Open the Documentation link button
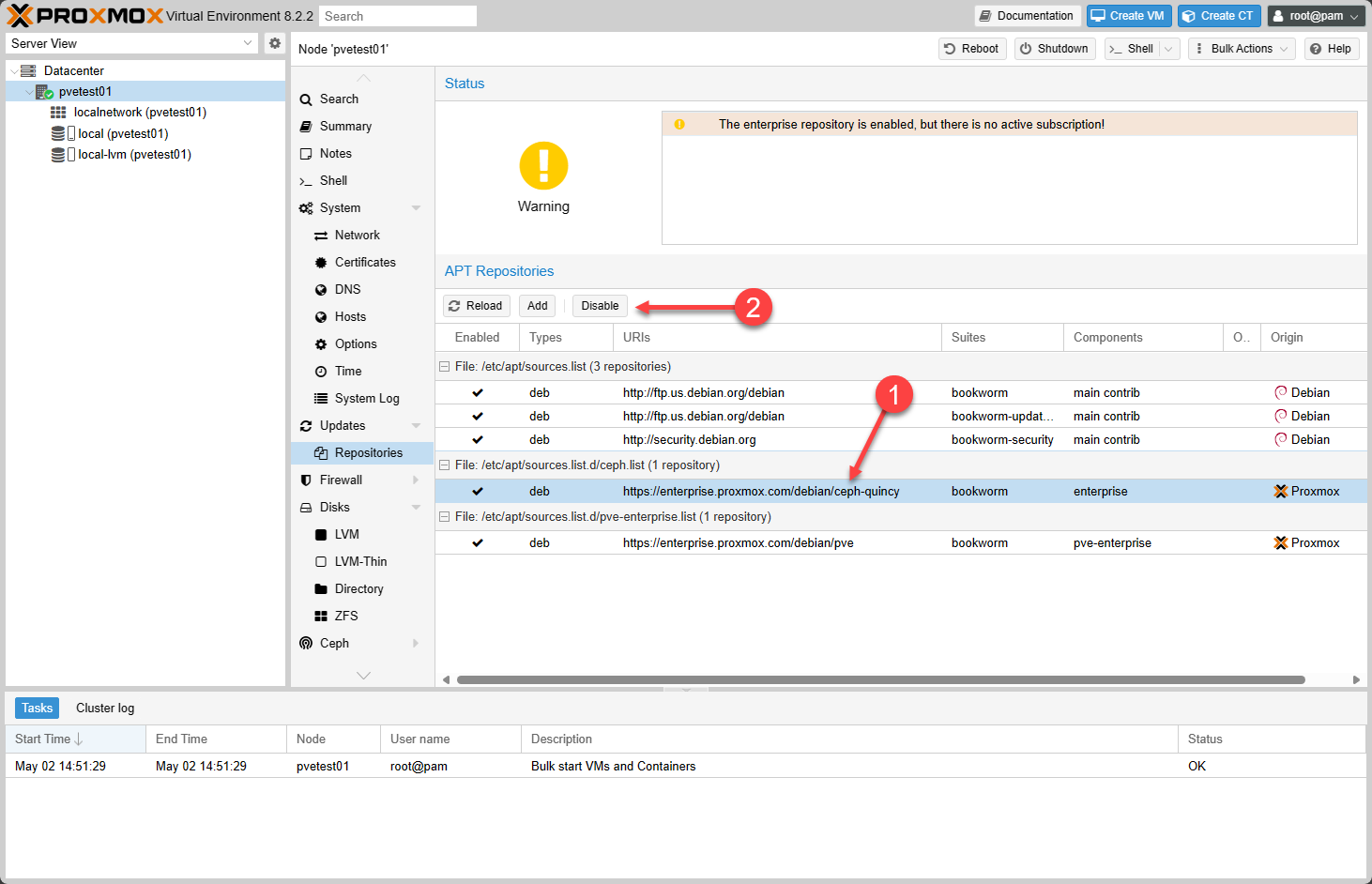1372x884 pixels. coord(1027,16)
